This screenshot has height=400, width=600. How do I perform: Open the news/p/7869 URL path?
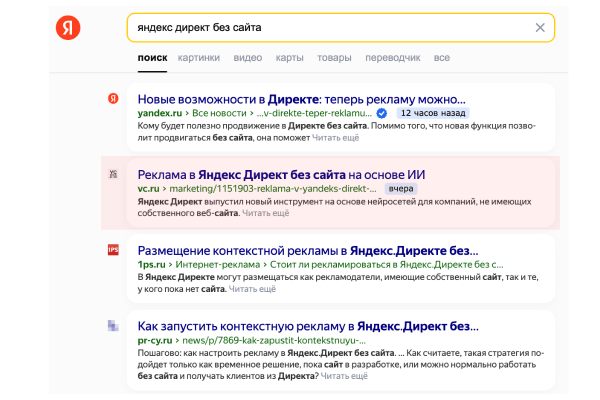point(274,340)
